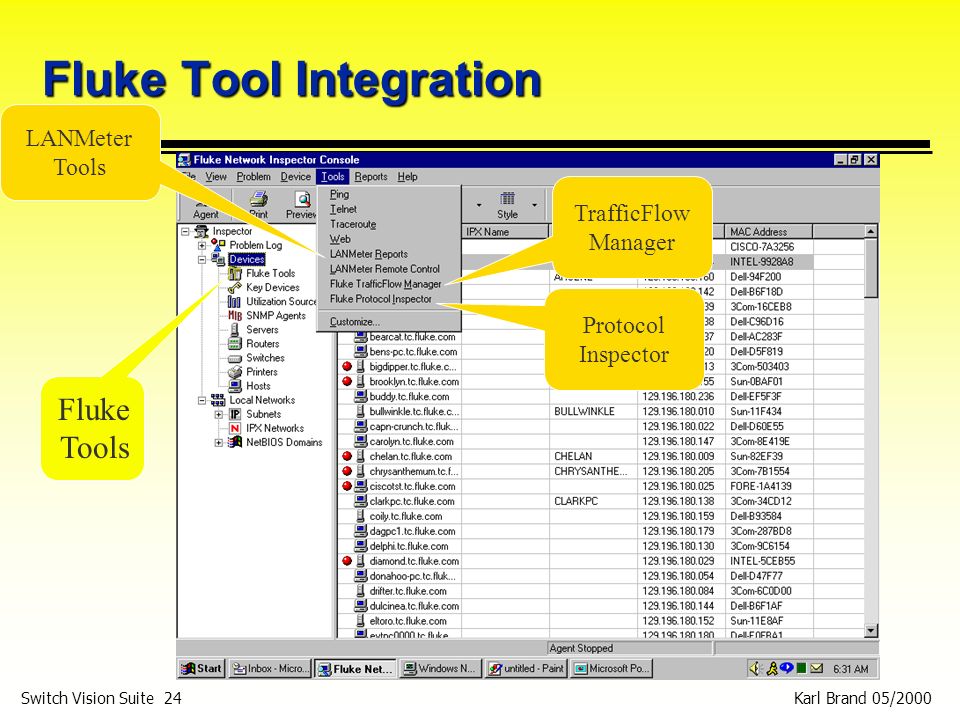Expand the NetBIOS Domains node
The image size is (960, 720).
point(218,443)
